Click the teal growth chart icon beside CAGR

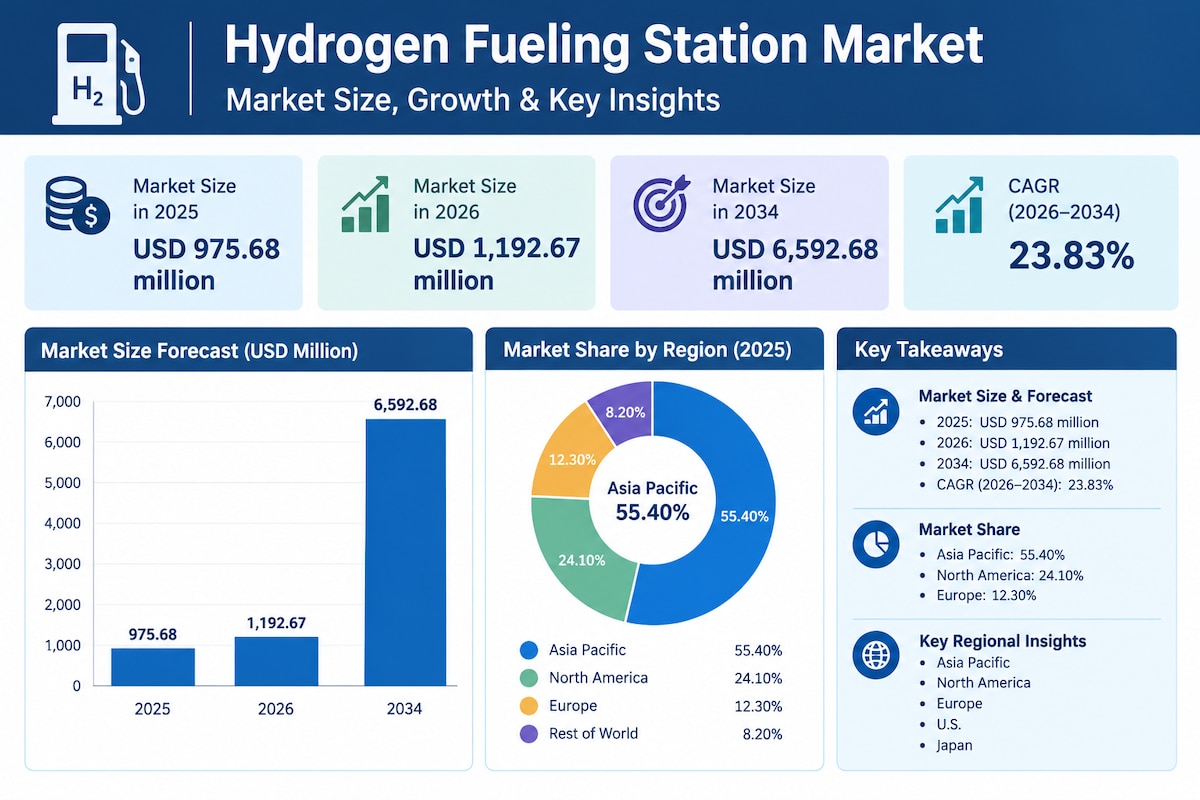click(x=959, y=205)
